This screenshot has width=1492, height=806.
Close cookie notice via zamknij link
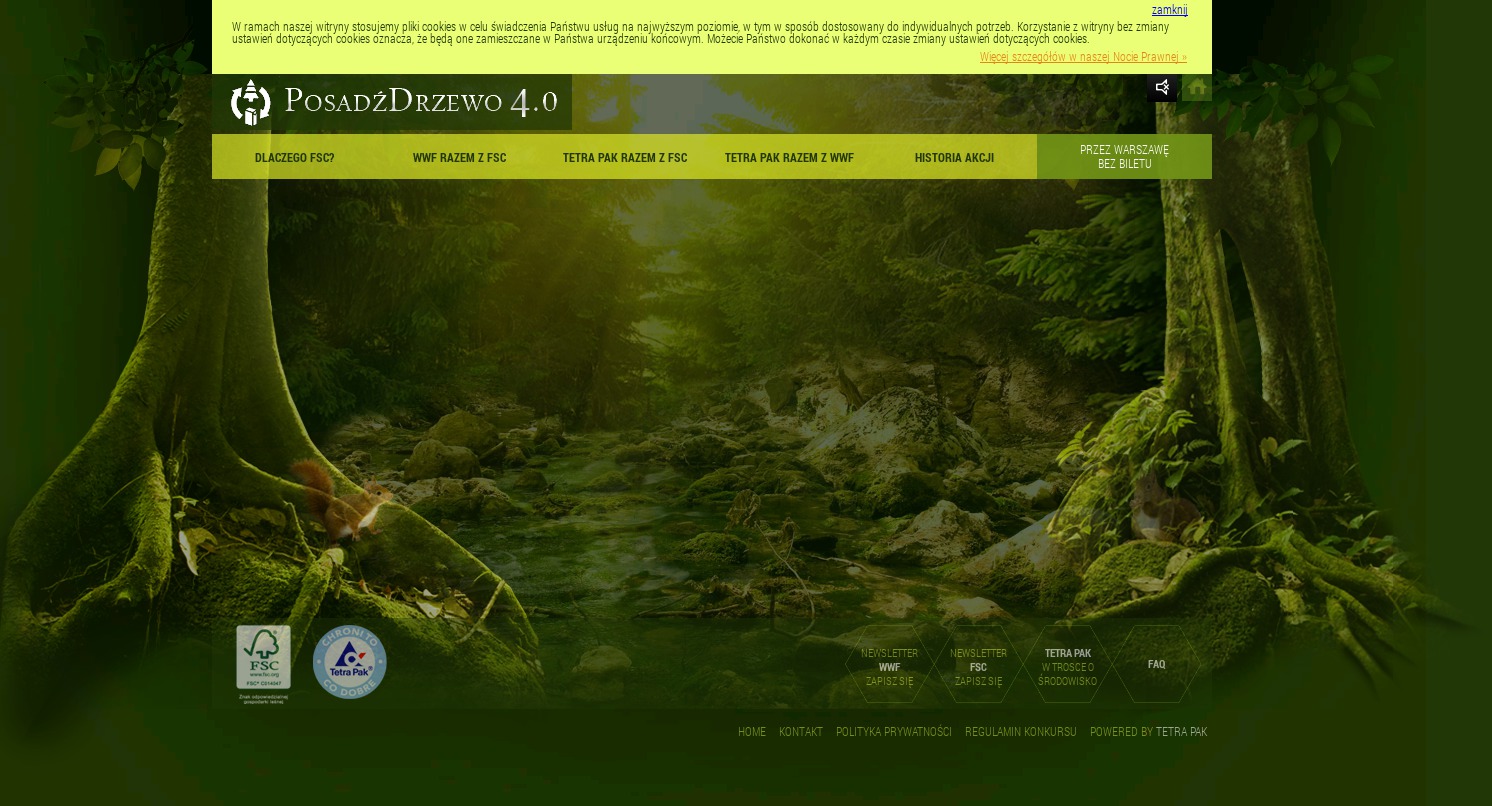(1169, 10)
